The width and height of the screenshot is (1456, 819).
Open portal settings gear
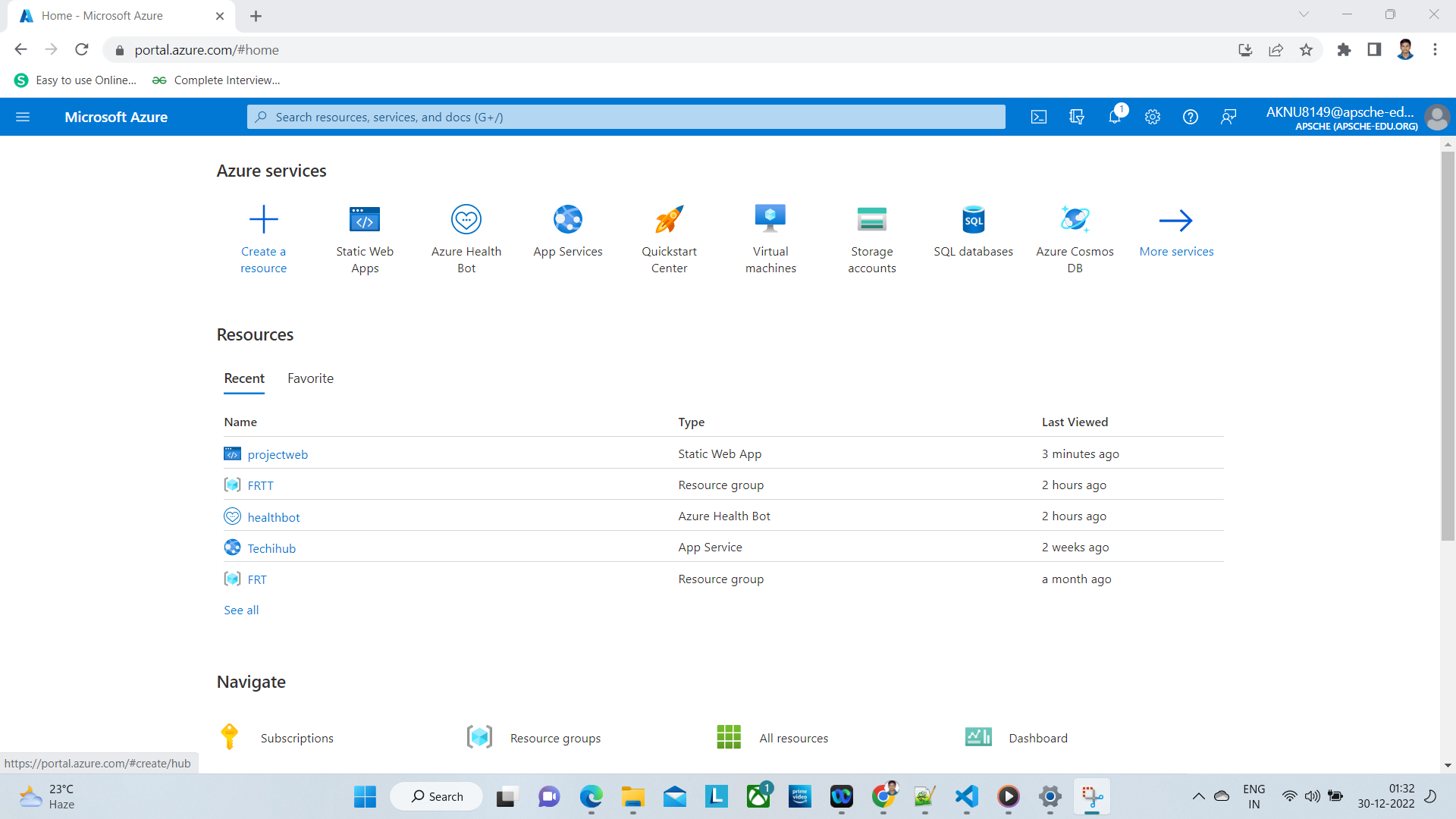click(x=1153, y=117)
